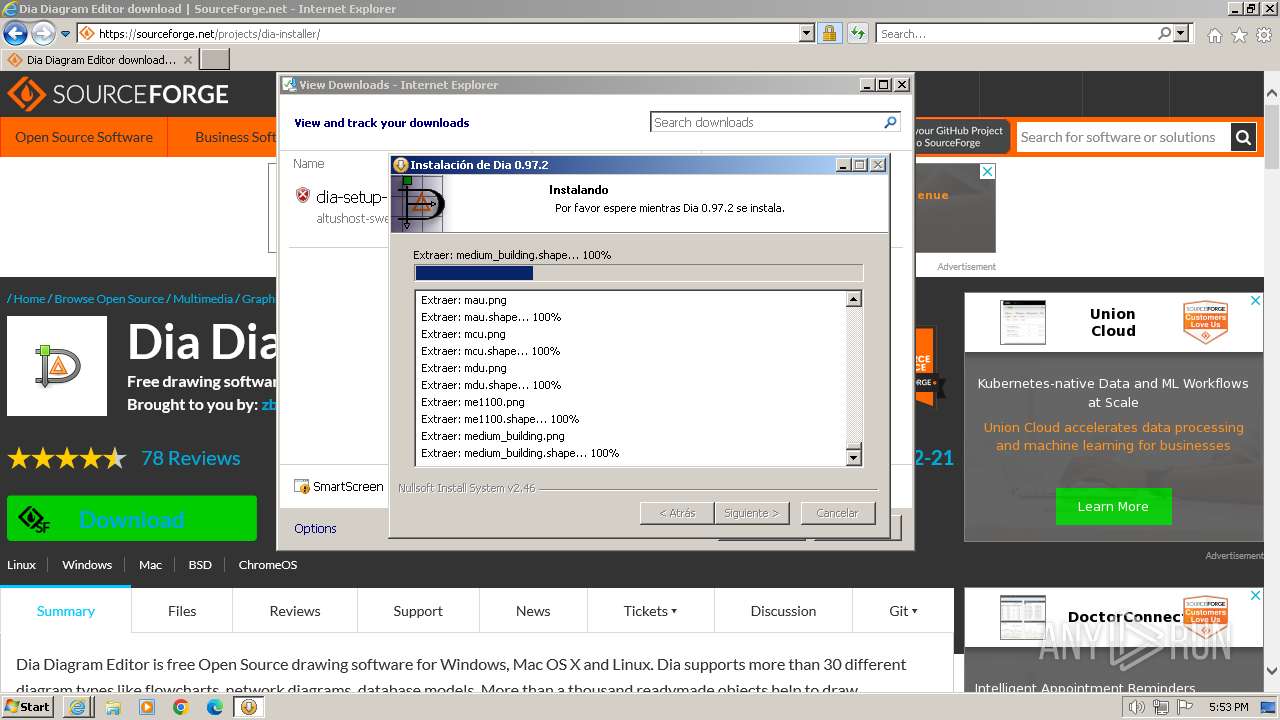The width and height of the screenshot is (1280, 720).
Task: Open the Support tab
Action: 418,611
